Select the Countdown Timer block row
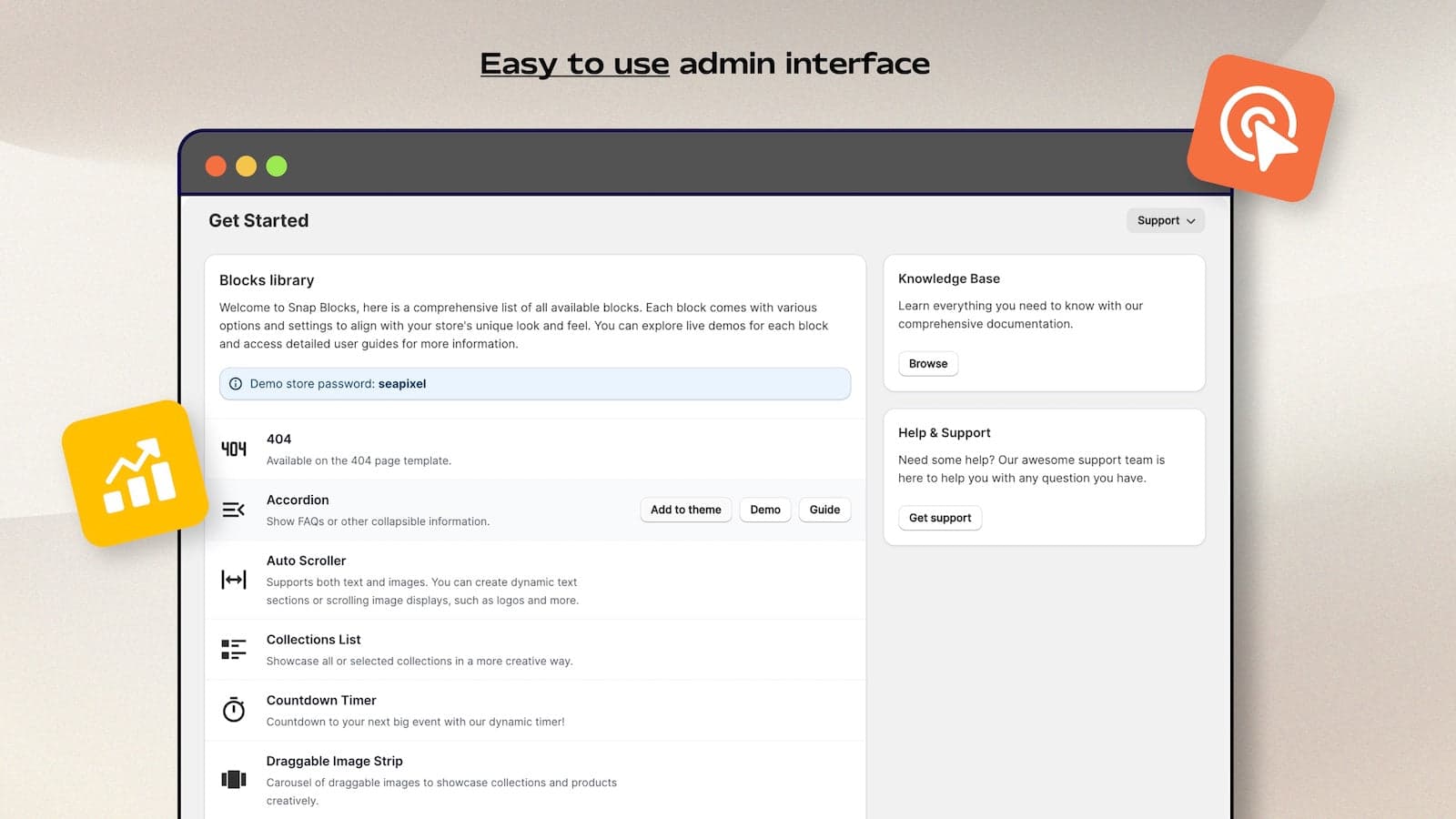This screenshot has height=819, width=1456. [535, 711]
